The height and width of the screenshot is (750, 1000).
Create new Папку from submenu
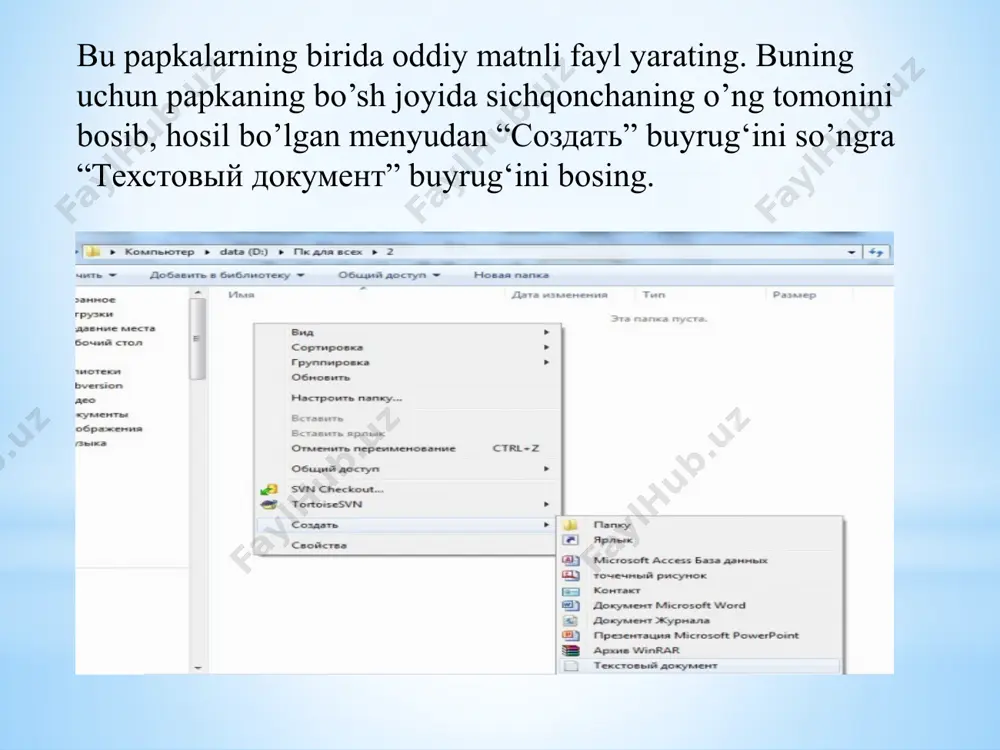[x=700, y=525]
